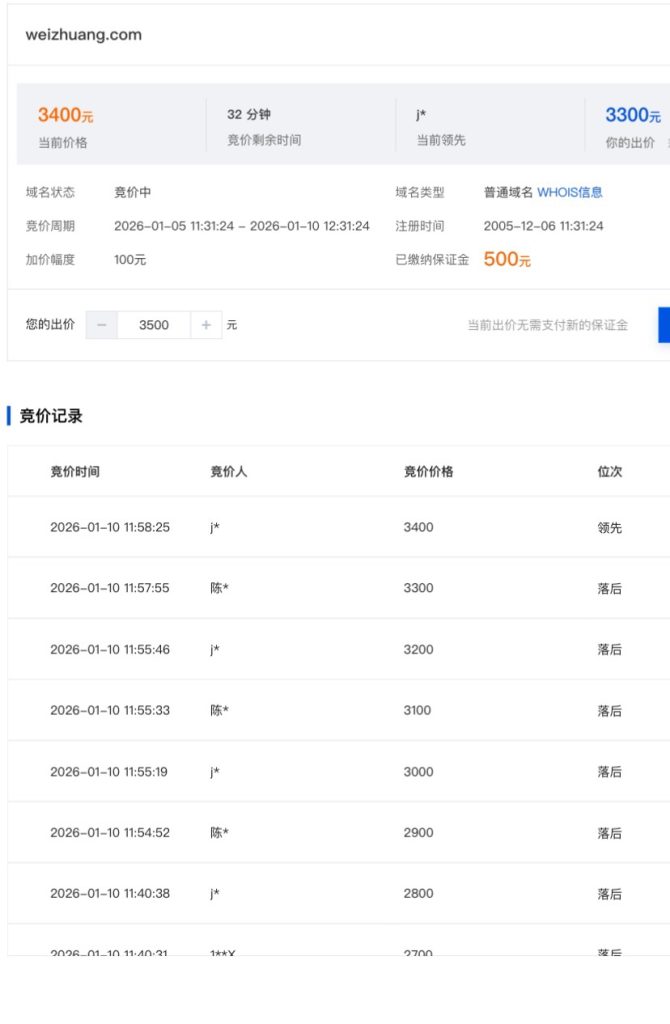
Task: Click the weizhuang.com domain title
Action: coord(84,35)
